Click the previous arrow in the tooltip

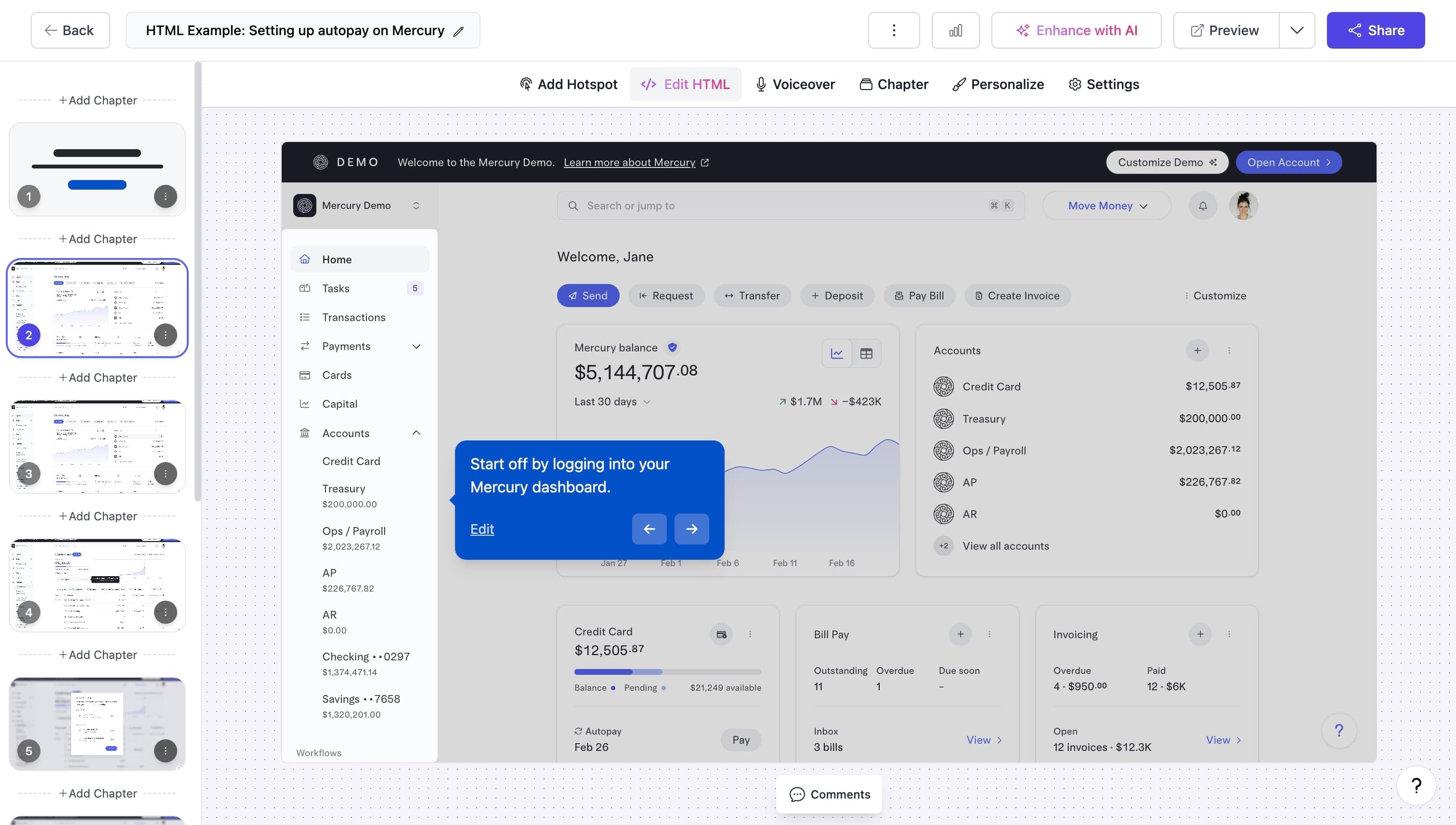click(650, 529)
